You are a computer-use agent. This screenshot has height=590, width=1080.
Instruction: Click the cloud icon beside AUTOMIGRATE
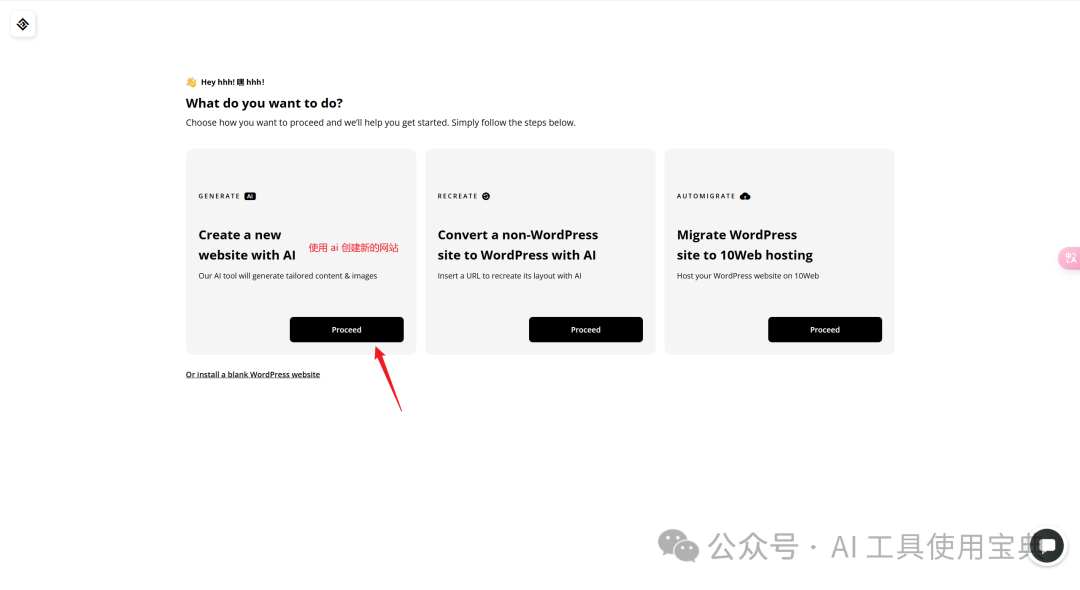point(745,196)
